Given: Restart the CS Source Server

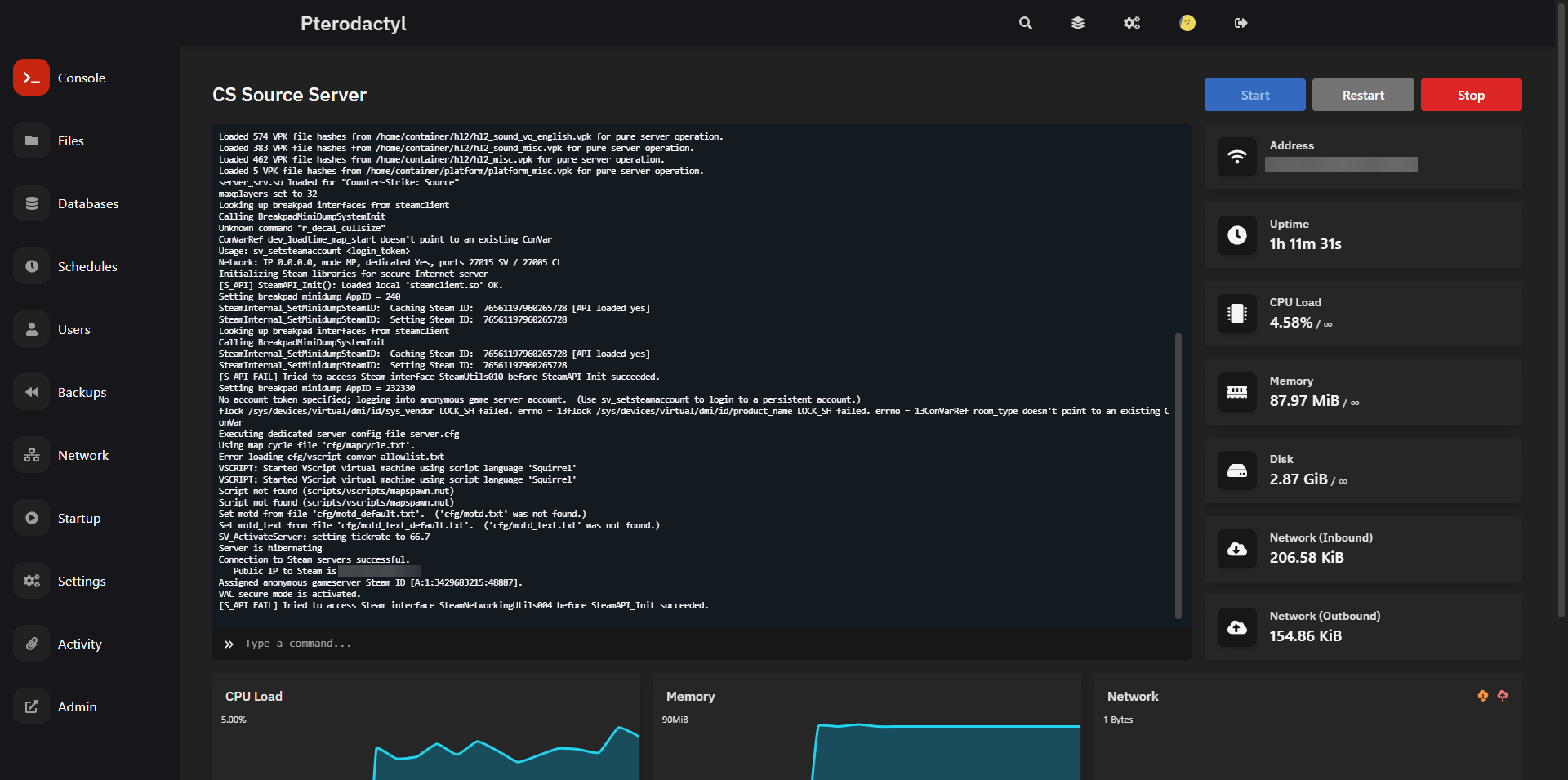Looking at the screenshot, I should (1362, 95).
